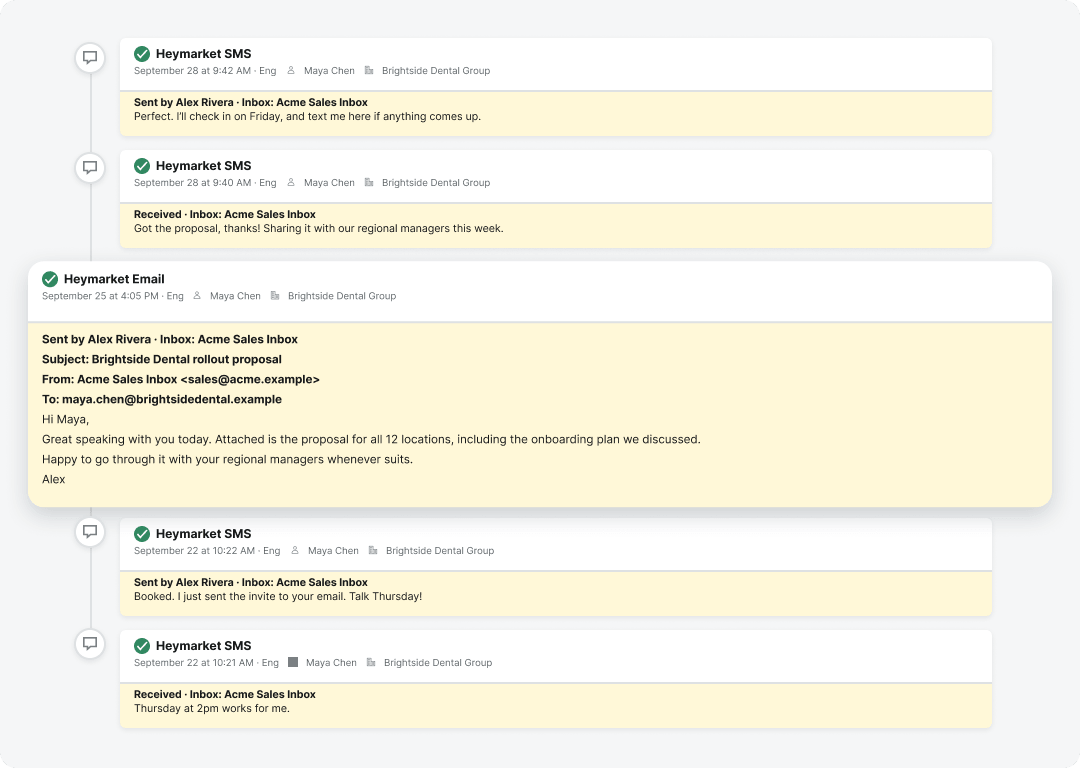Click 'Sent by Alex Rivera' line in the email body
The image size is (1080, 768).
tap(170, 339)
